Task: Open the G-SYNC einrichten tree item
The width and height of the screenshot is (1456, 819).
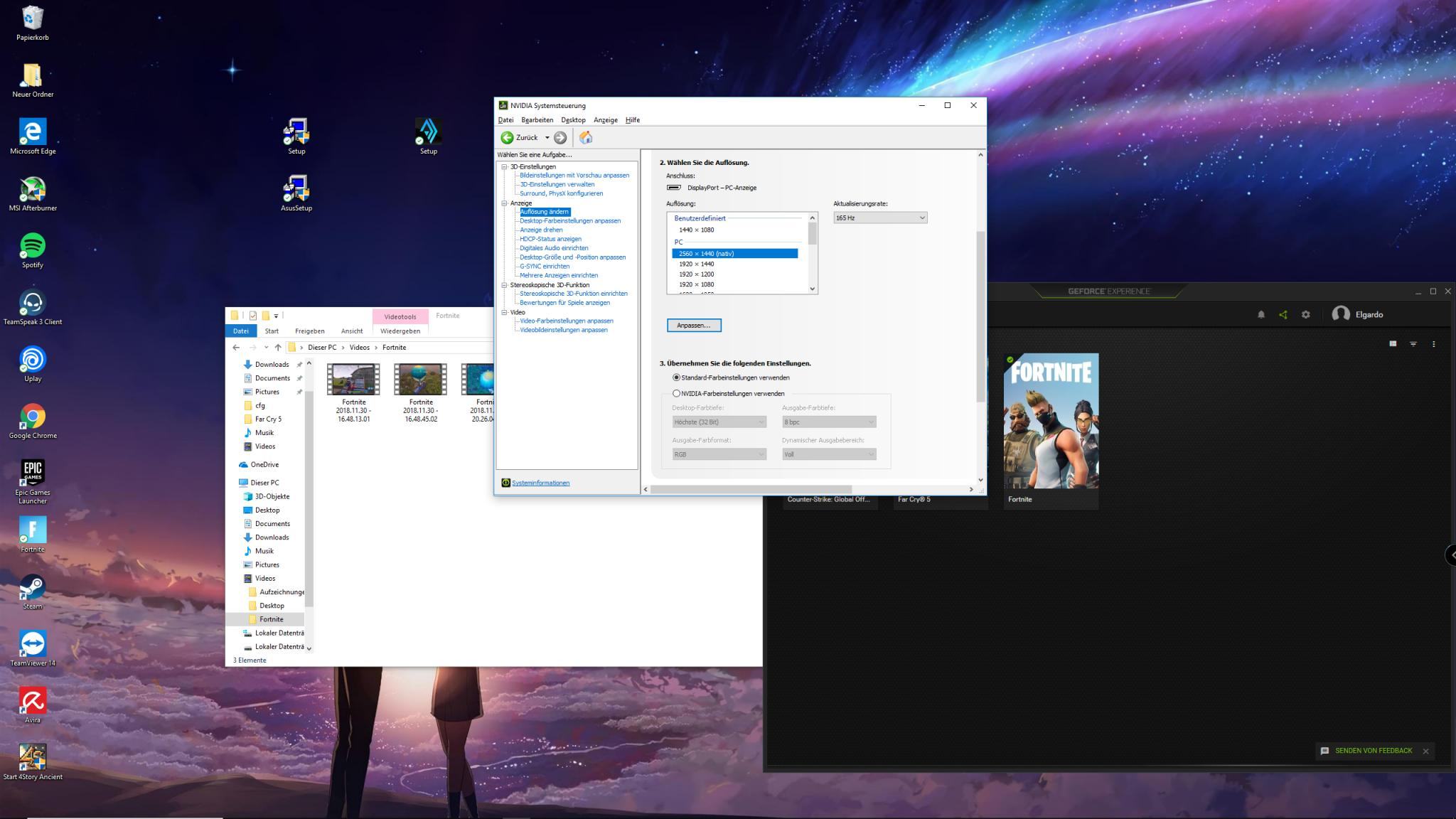Action: (544, 266)
